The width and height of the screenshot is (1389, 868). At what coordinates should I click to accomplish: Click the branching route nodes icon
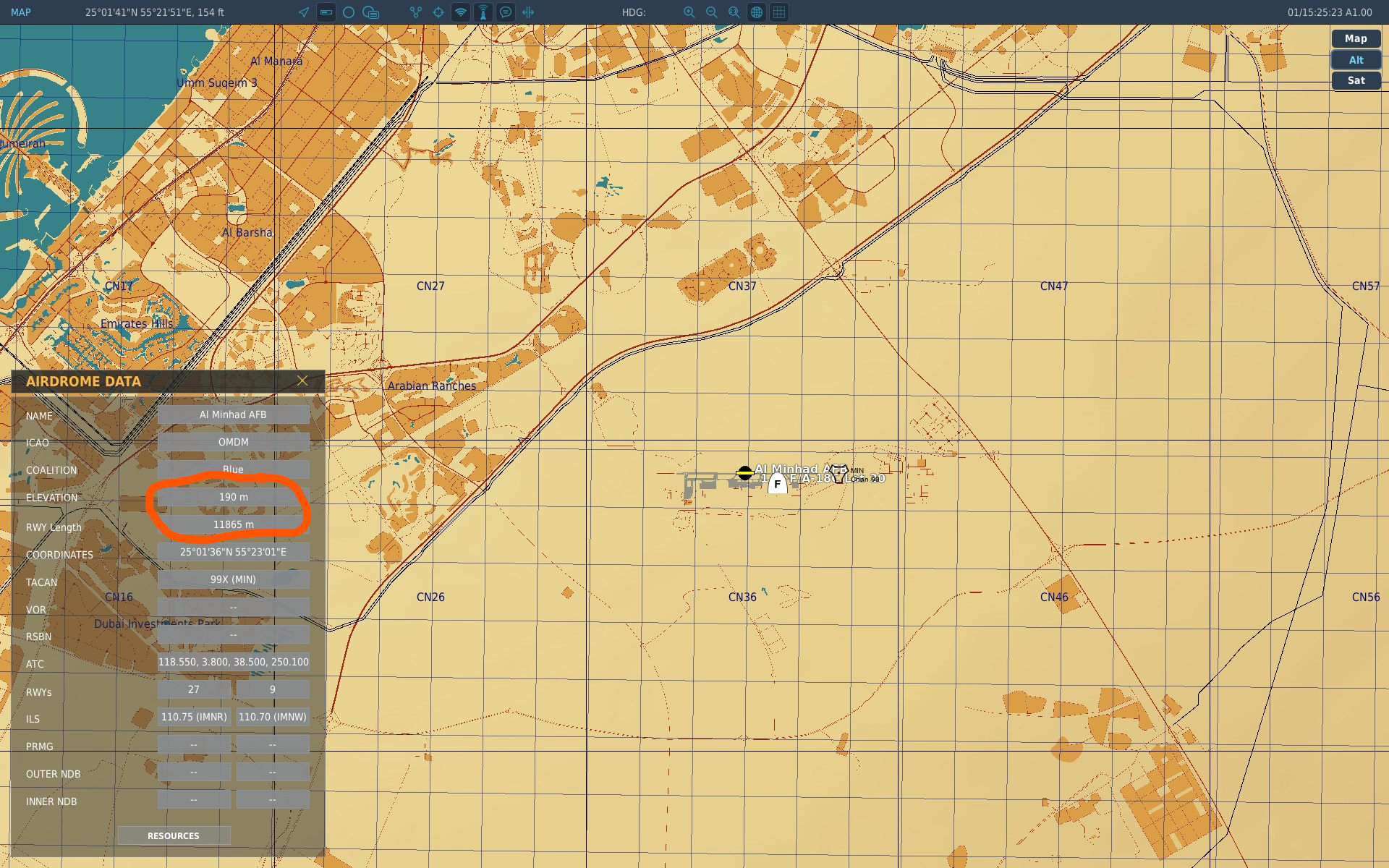click(416, 12)
